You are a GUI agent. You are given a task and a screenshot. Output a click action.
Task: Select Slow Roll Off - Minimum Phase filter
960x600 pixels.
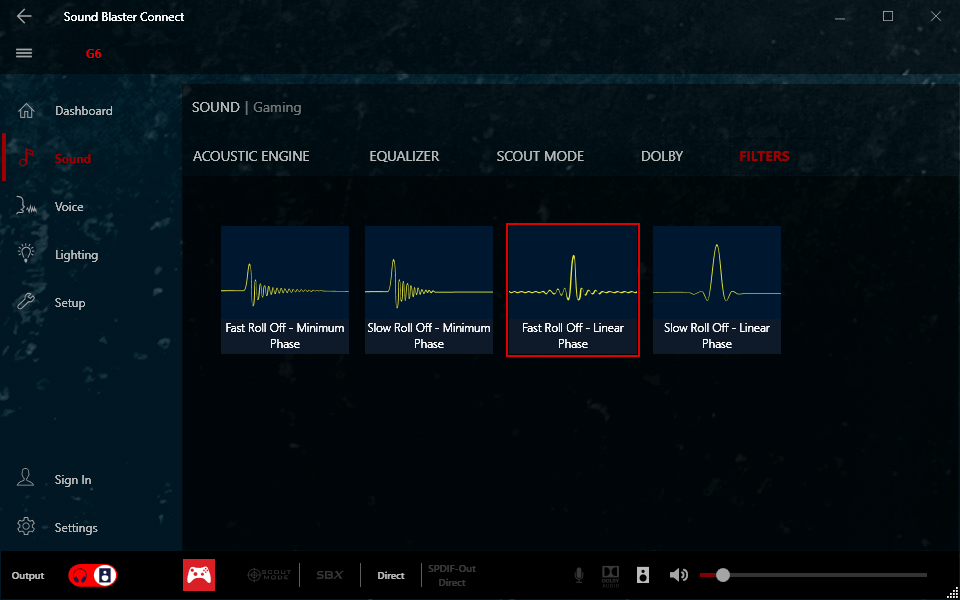[x=429, y=290]
